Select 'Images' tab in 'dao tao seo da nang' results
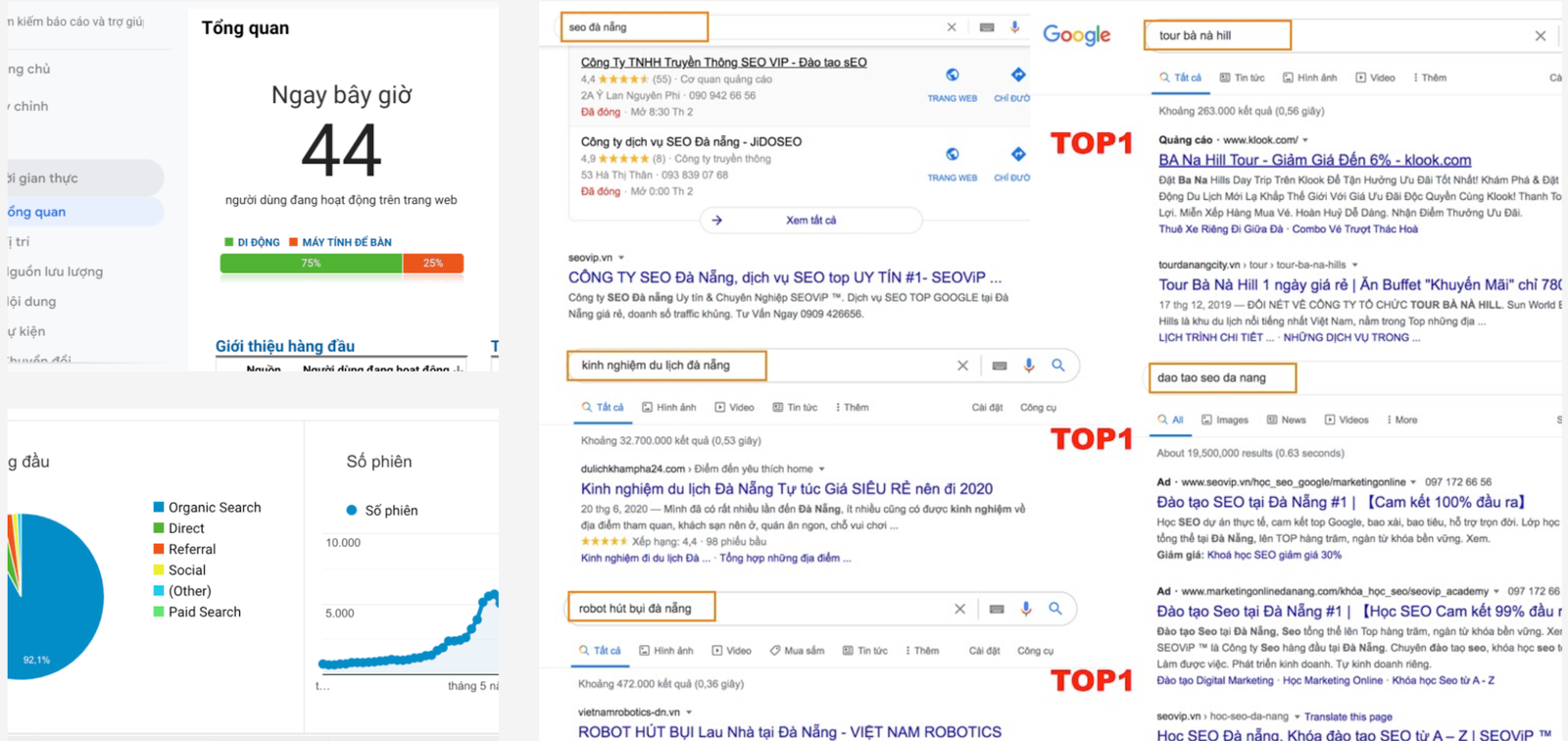 pyautogui.click(x=1225, y=420)
